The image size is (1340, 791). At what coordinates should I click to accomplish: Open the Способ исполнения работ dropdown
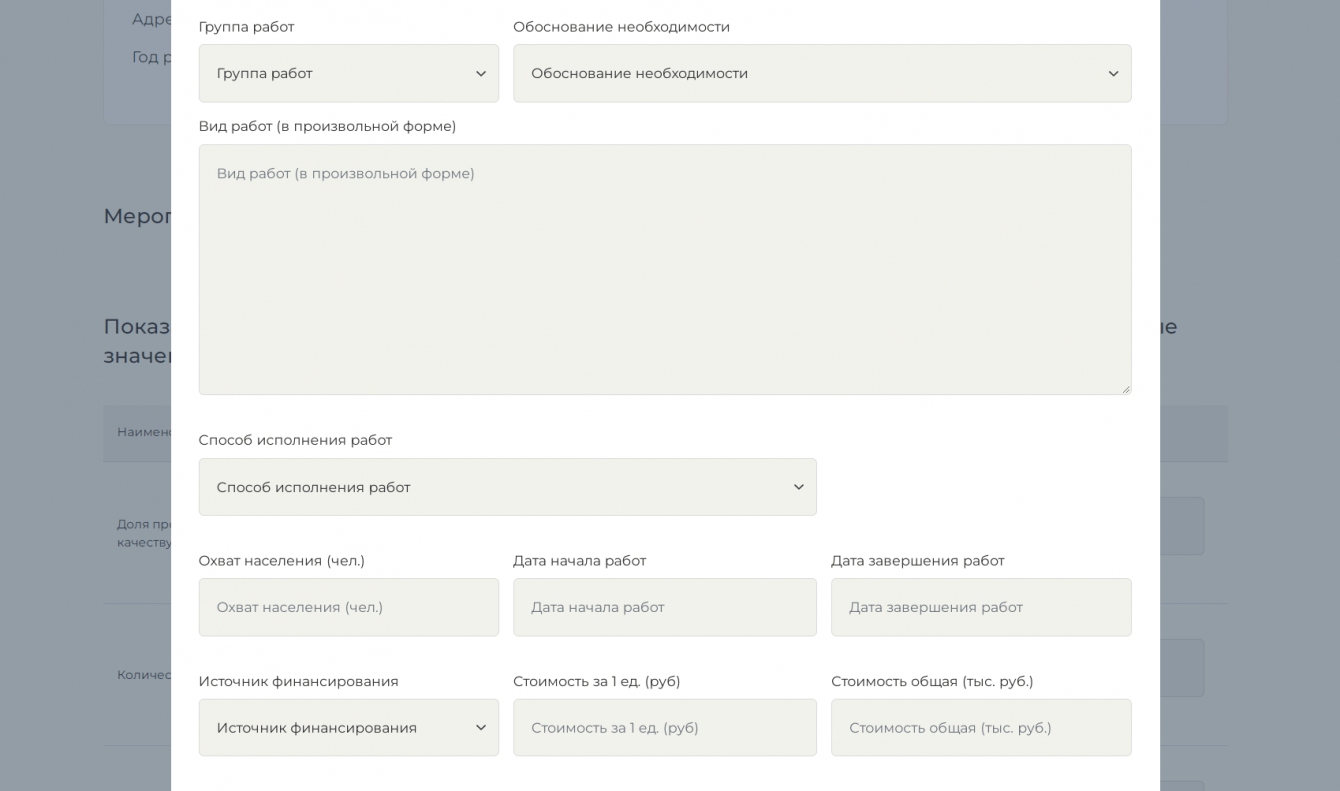click(x=507, y=487)
